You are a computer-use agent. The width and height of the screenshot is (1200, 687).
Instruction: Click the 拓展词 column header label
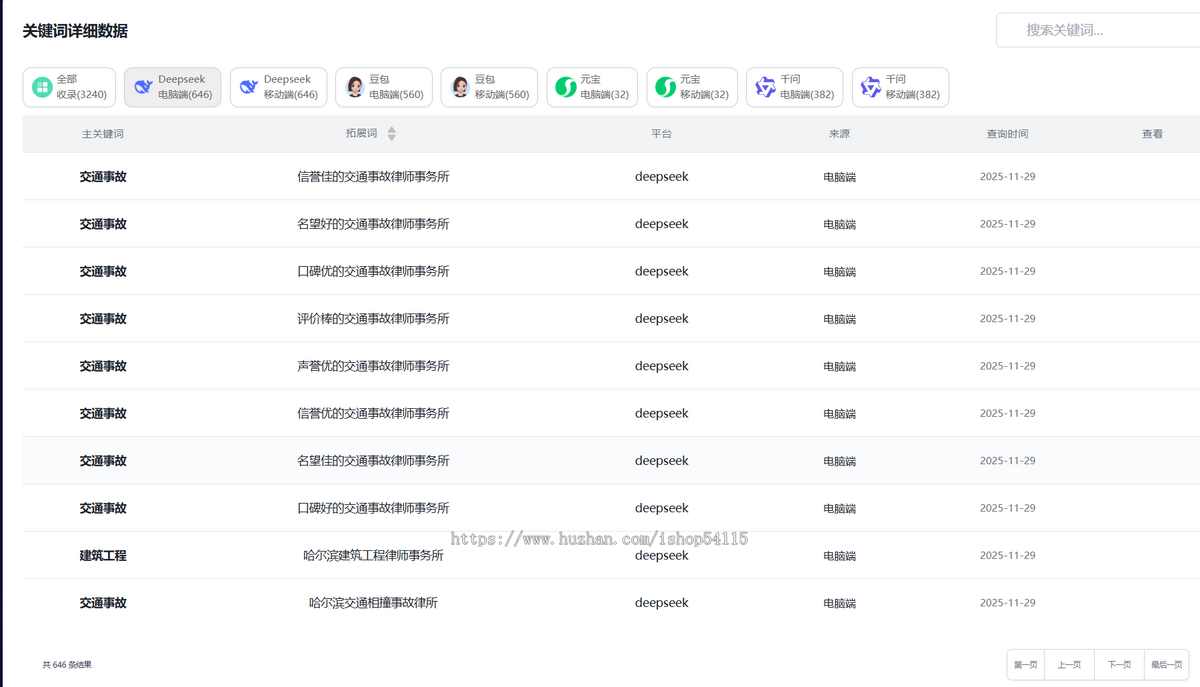click(361, 134)
